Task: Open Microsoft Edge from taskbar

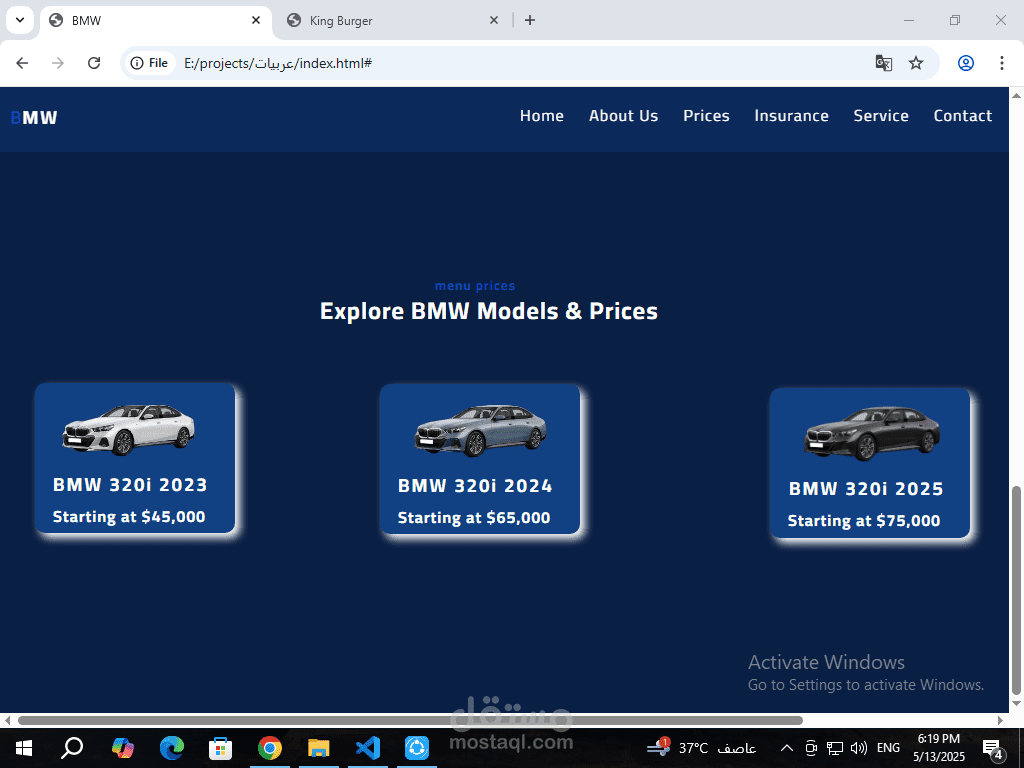Action: [x=172, y=748]
